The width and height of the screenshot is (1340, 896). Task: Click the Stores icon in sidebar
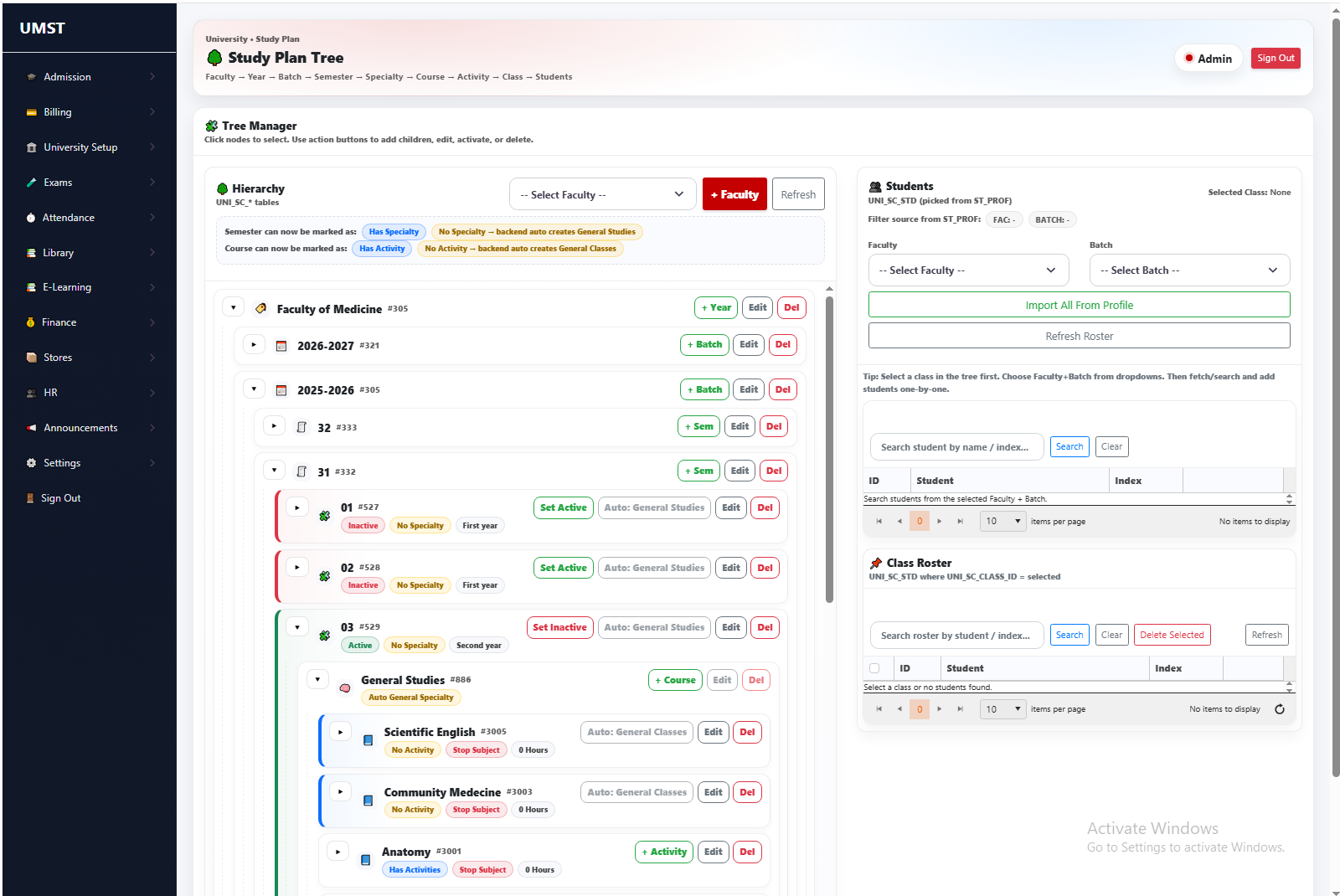coord(31,358)
